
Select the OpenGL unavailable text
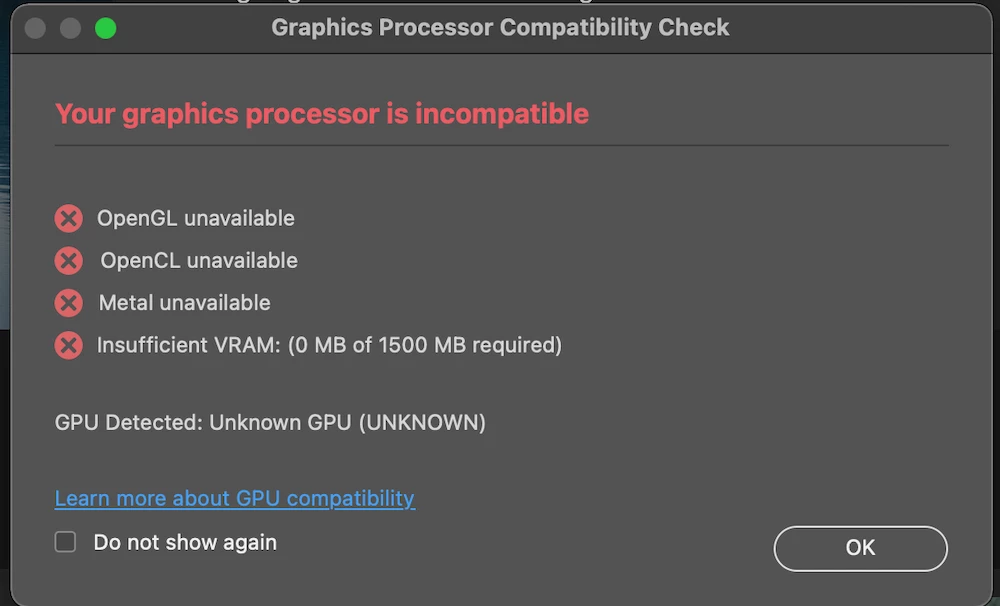(x=195, y=218)
